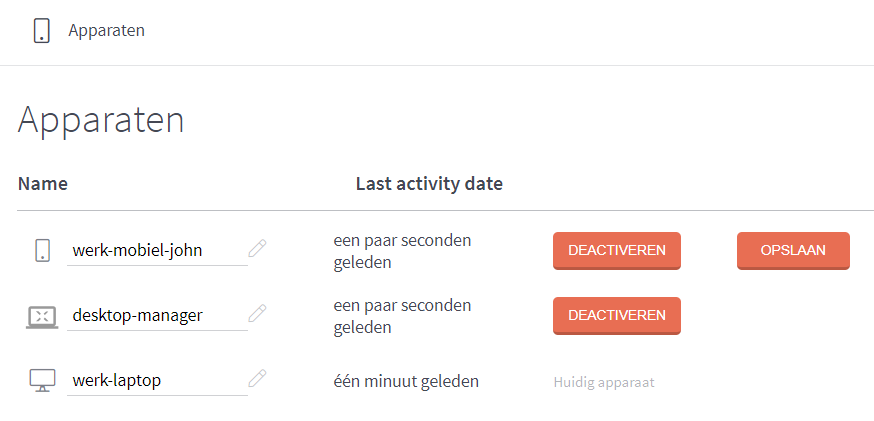Click the pencil edit icon for desktop-manager
The height and width of the screenshot is (421, 874).
click(x=257, y=314)
